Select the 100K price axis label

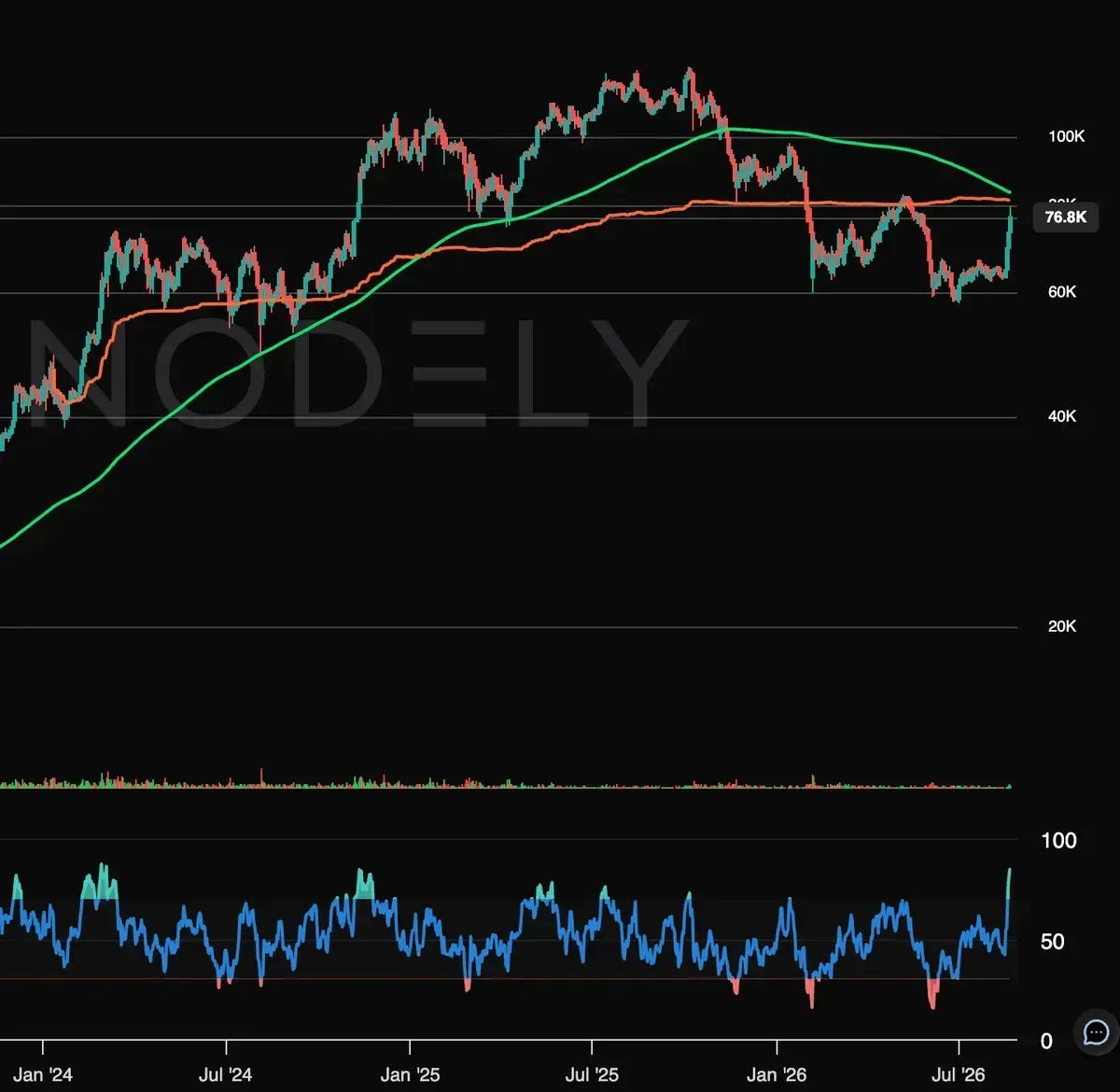(x=1067, y=136)
